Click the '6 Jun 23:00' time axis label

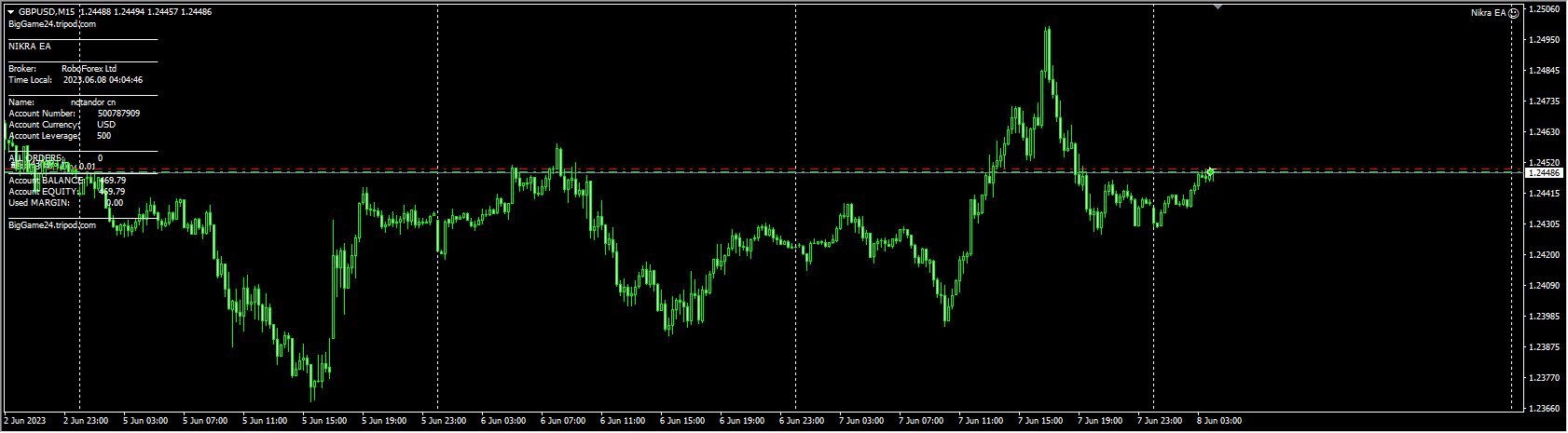pyautogui.click(x=802, y=421)
